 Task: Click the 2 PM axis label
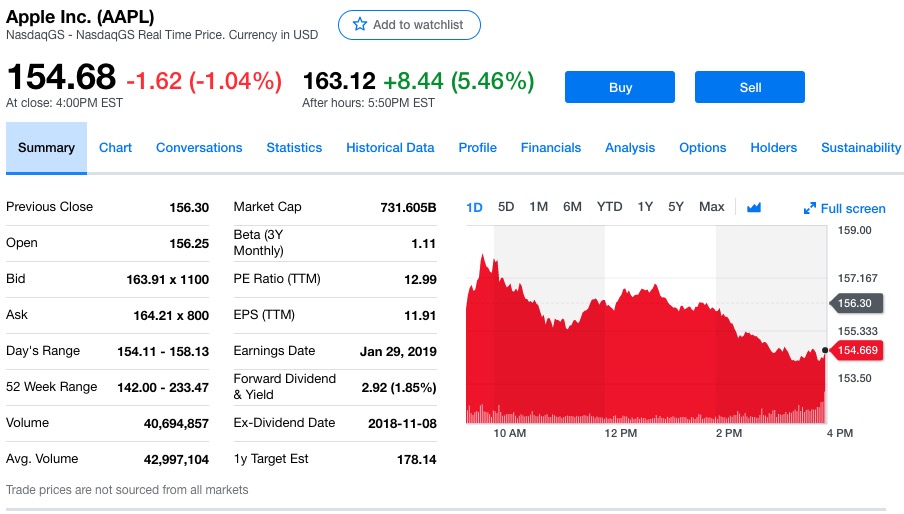pos(729,433)
